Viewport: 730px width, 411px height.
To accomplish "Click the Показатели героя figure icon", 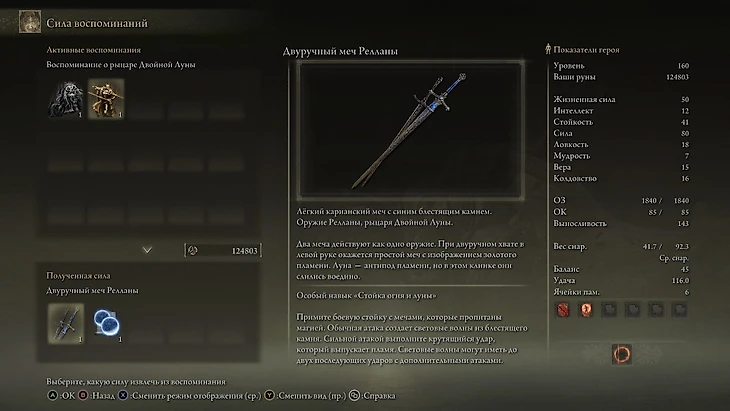I will coord(548,49).
